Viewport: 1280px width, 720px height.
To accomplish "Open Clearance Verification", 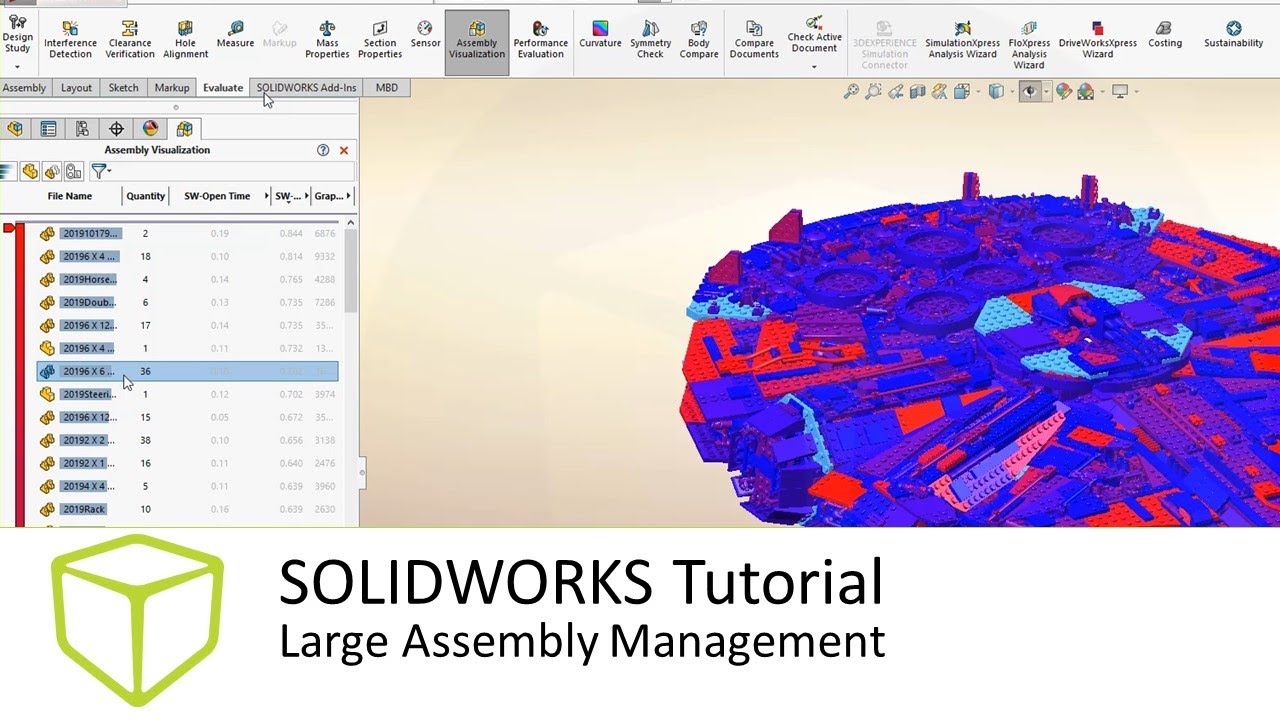I will (x=129, y=40).
